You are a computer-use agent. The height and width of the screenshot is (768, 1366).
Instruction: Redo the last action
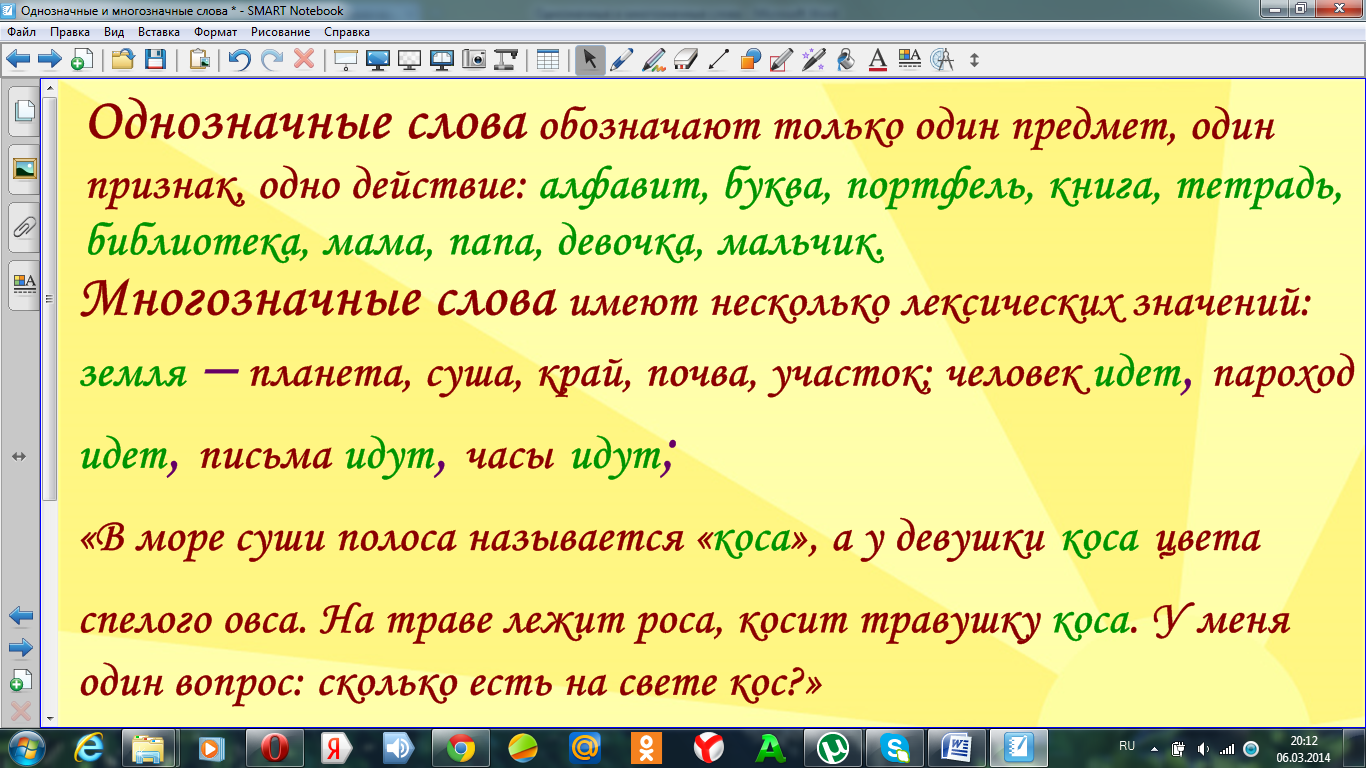(272, 60)
